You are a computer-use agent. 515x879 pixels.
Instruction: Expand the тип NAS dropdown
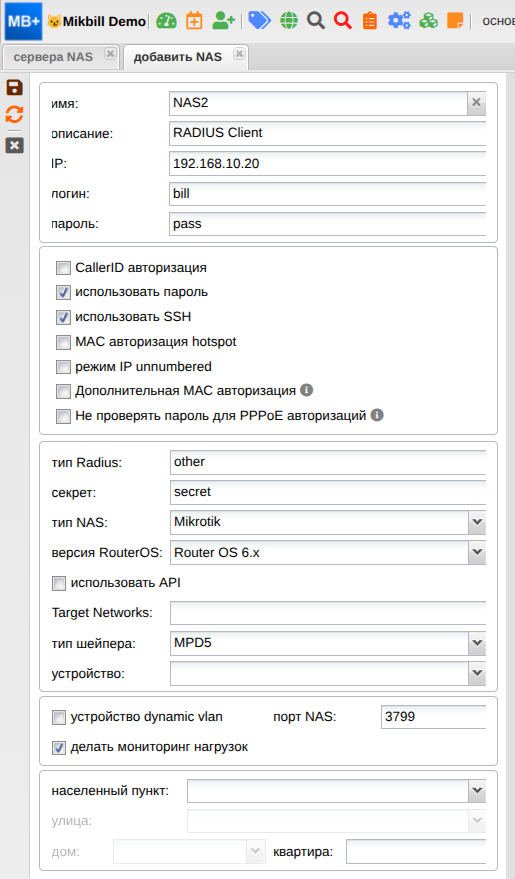coord(477,522)
